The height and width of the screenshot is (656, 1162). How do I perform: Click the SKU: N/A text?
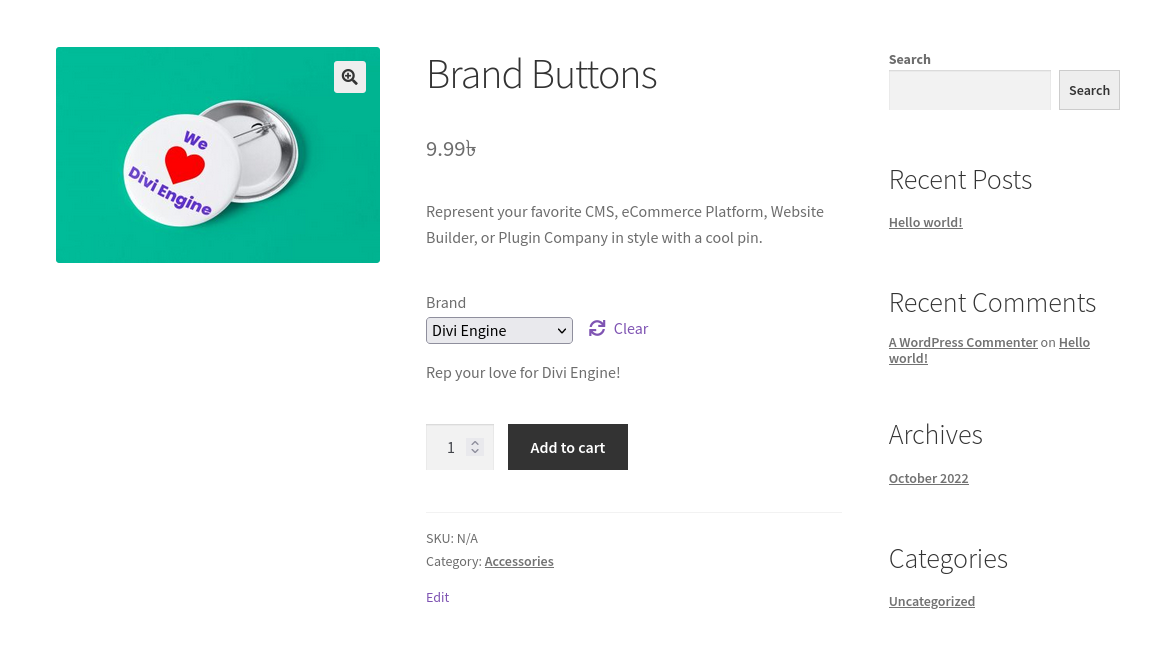(x=452, y=538)
